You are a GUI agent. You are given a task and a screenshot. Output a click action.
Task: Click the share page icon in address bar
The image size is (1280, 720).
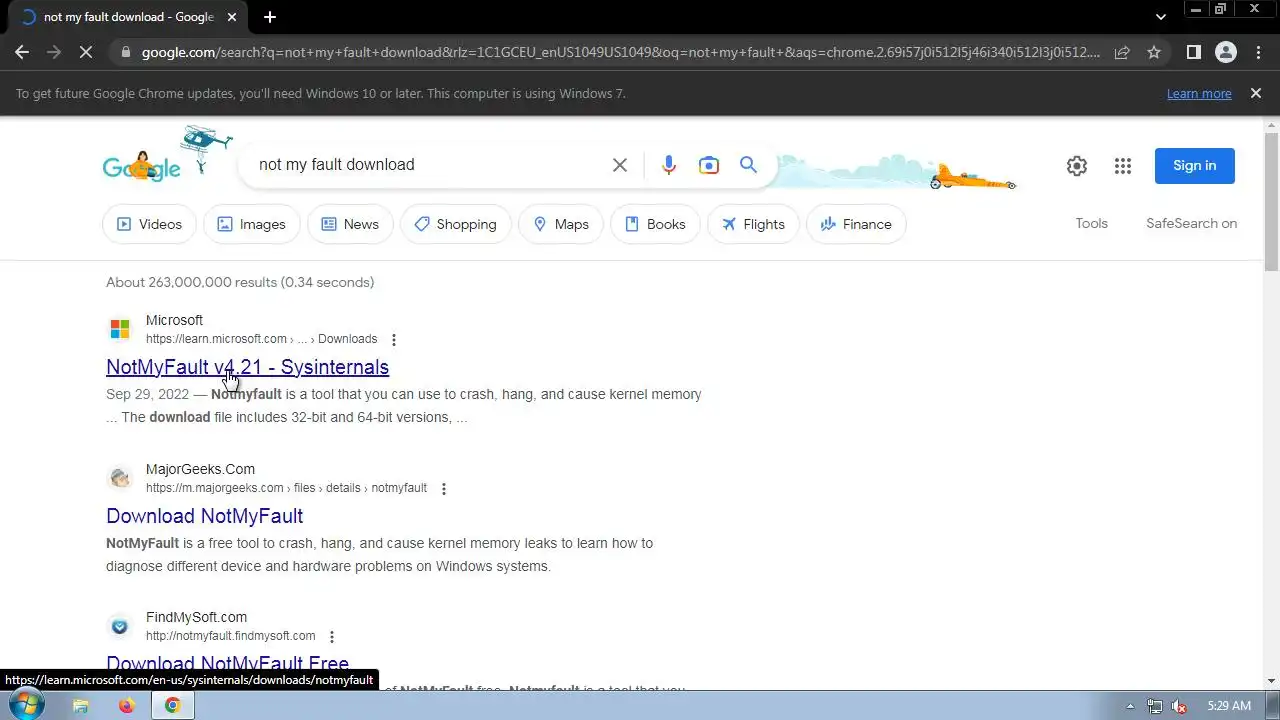point(1122,52)
